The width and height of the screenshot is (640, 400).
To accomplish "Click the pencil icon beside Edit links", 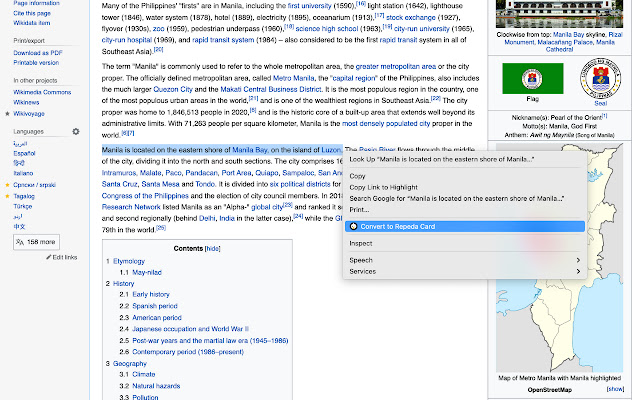I will coord(49,258).
